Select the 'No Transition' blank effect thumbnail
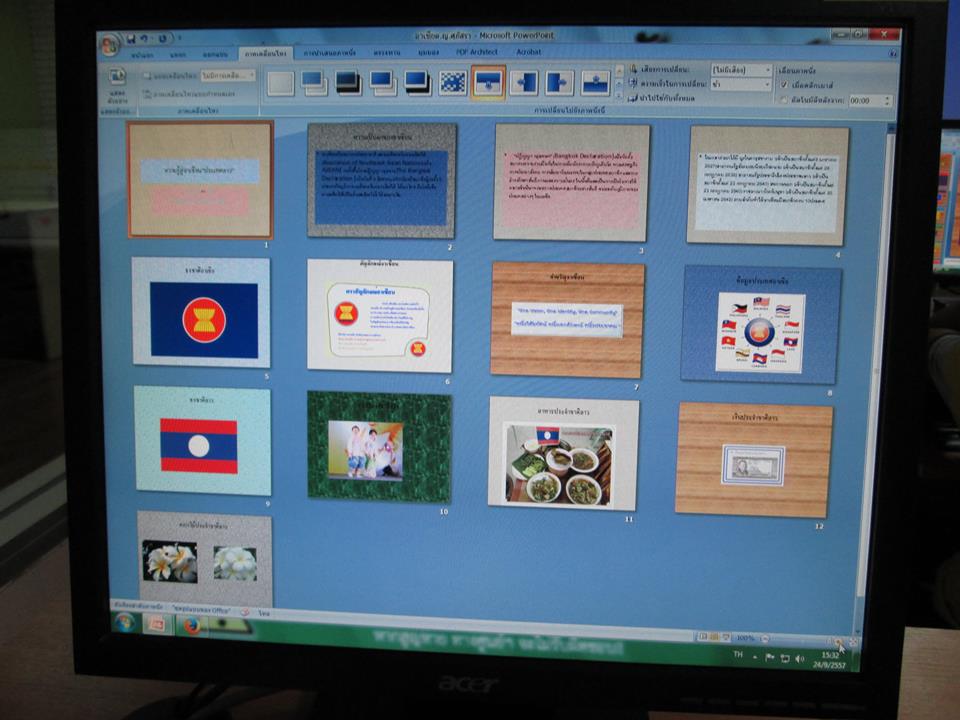Viewport: 960px width, 720px height. pyautogui.click(x=281, y=83)
